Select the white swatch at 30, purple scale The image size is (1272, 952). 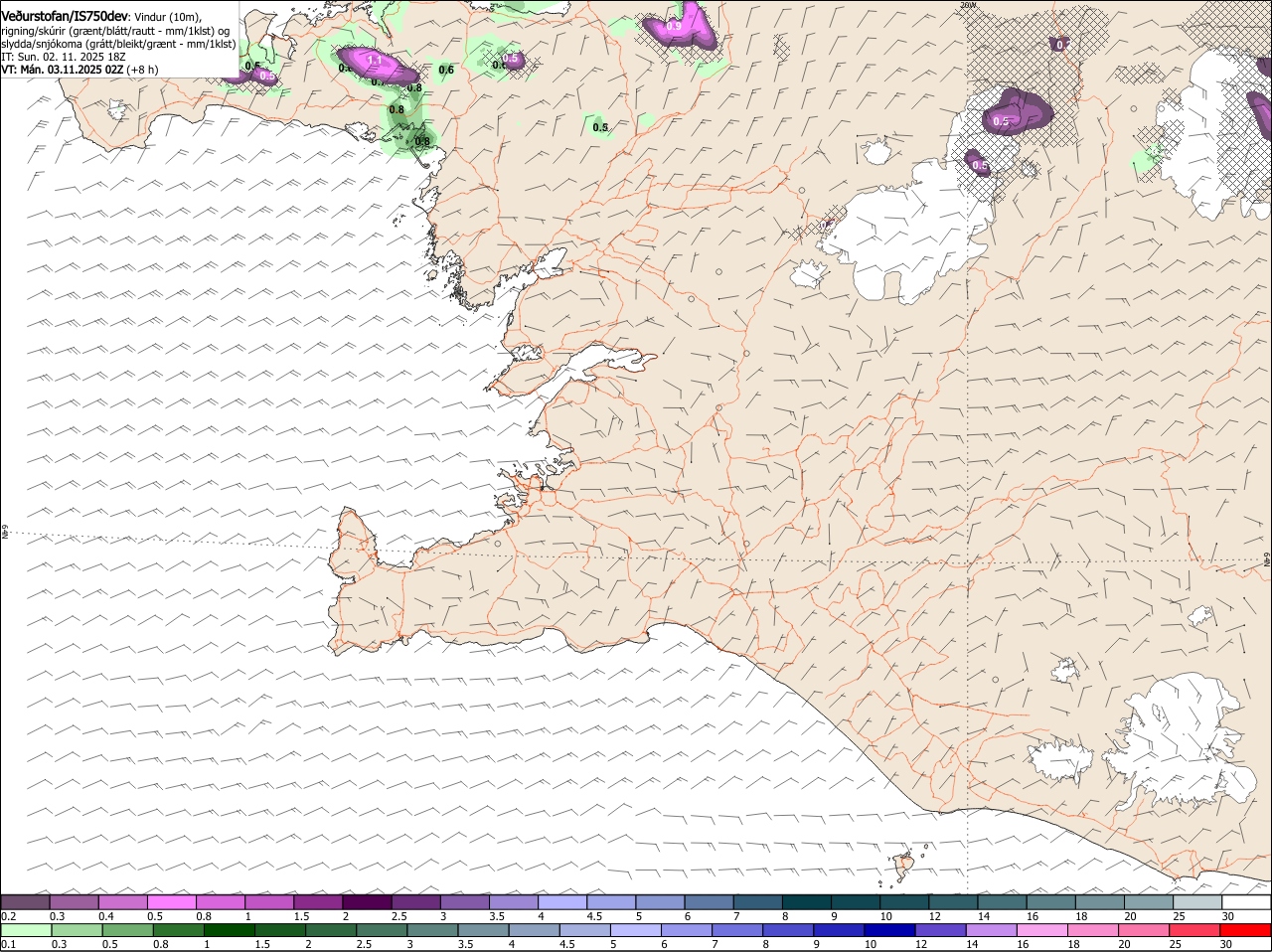tap(1246, 901)
